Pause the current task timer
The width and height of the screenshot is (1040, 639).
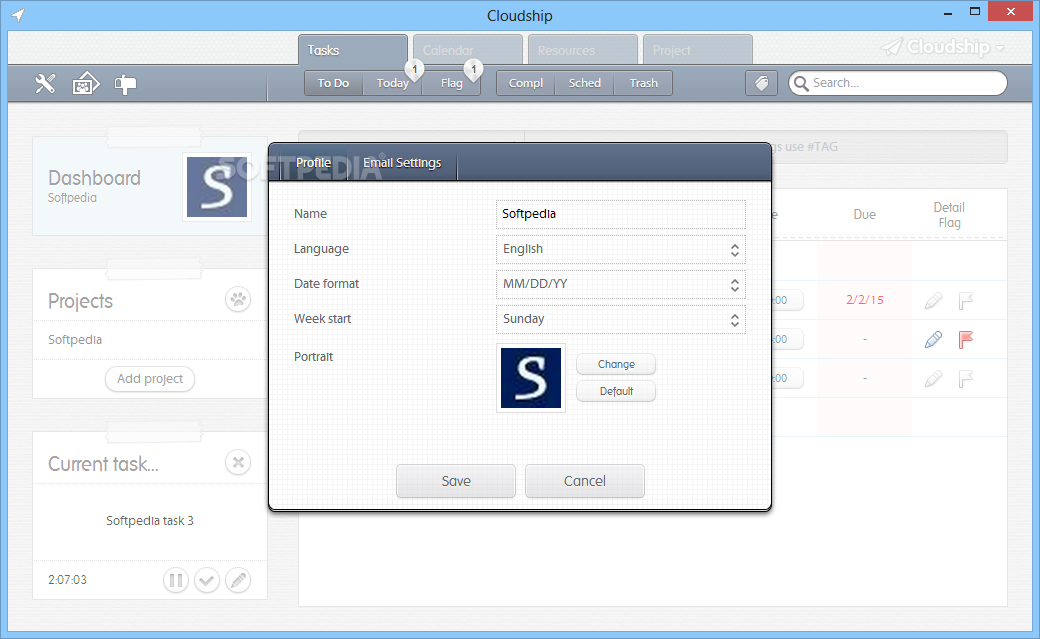(x=176, y=581)
